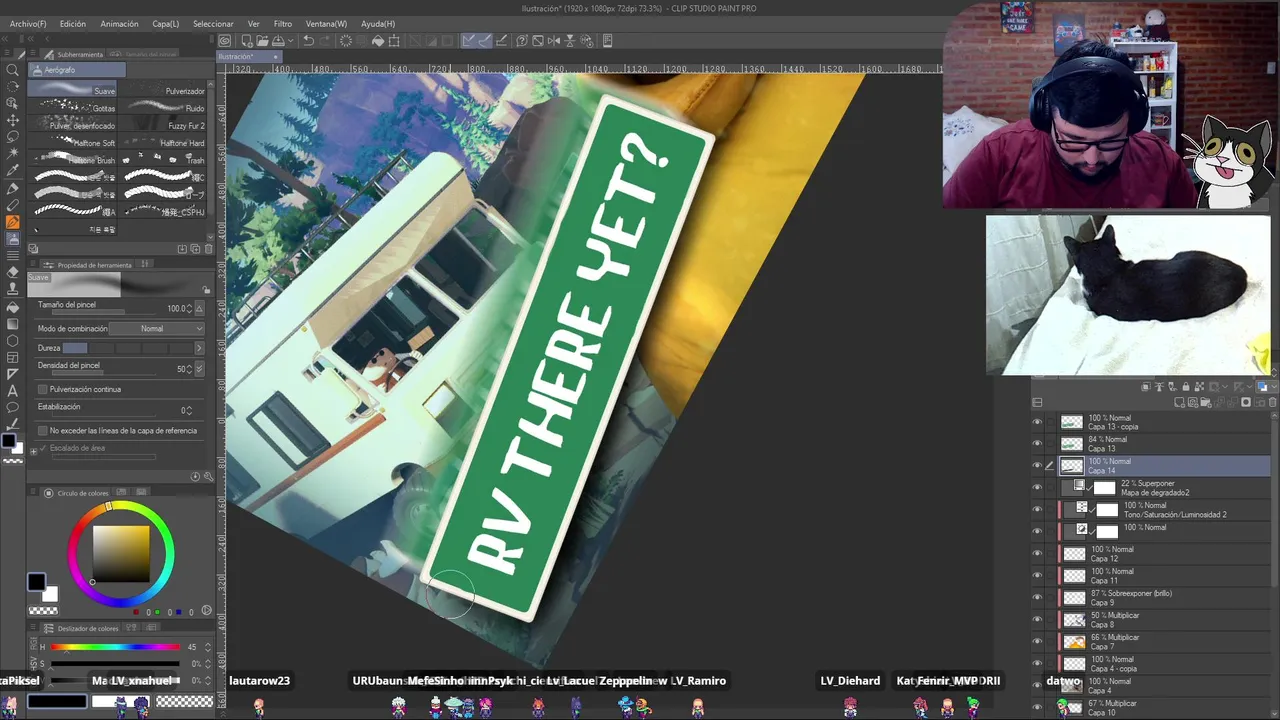Image resolution: width=1280 pixels, height=720 pixels.
Task: Click the New document icon
Action: click(x=245, y=41)
